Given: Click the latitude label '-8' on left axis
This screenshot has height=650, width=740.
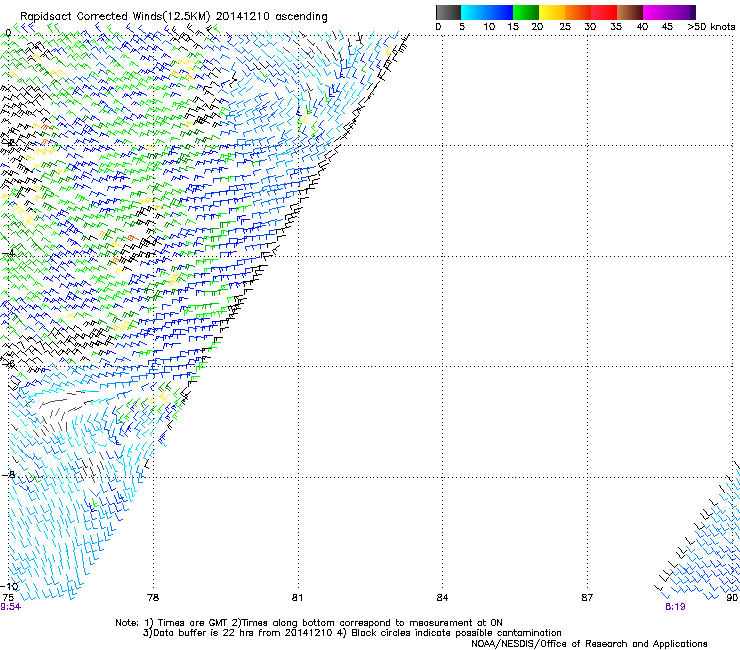Looking at the screenshot, I should pos(8,474).
